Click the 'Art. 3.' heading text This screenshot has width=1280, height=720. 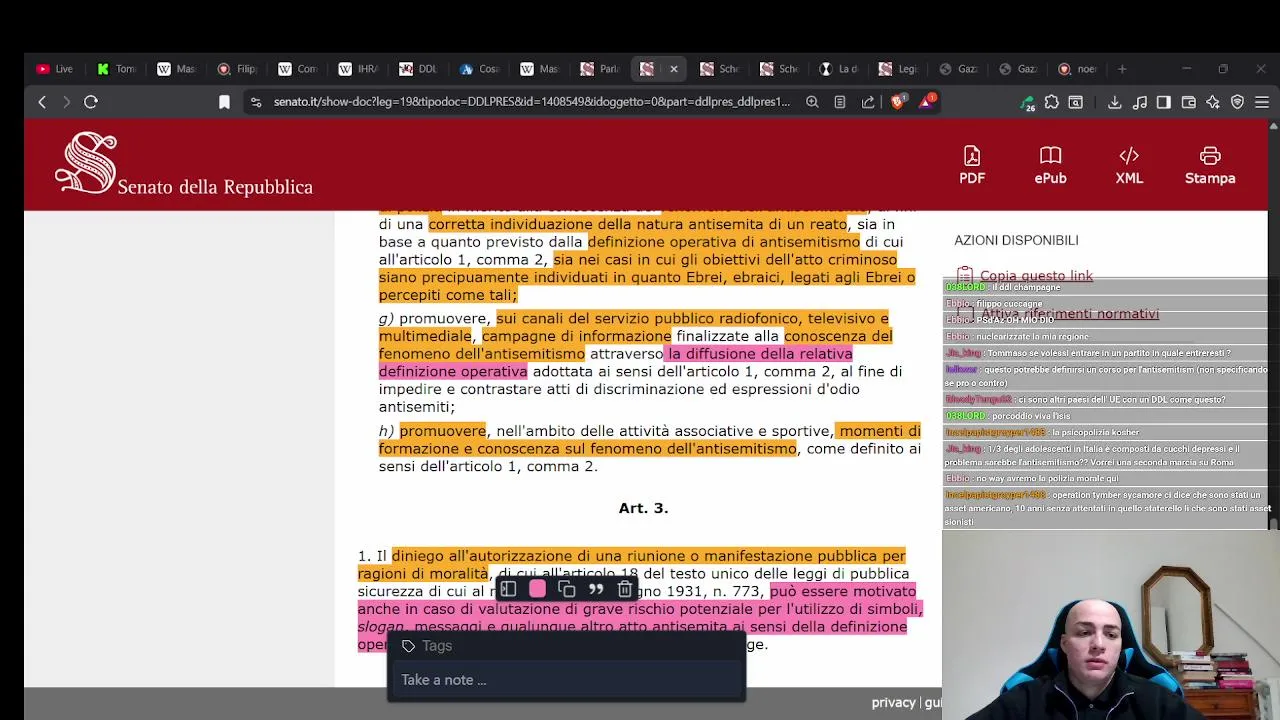[x=643, y=508]
